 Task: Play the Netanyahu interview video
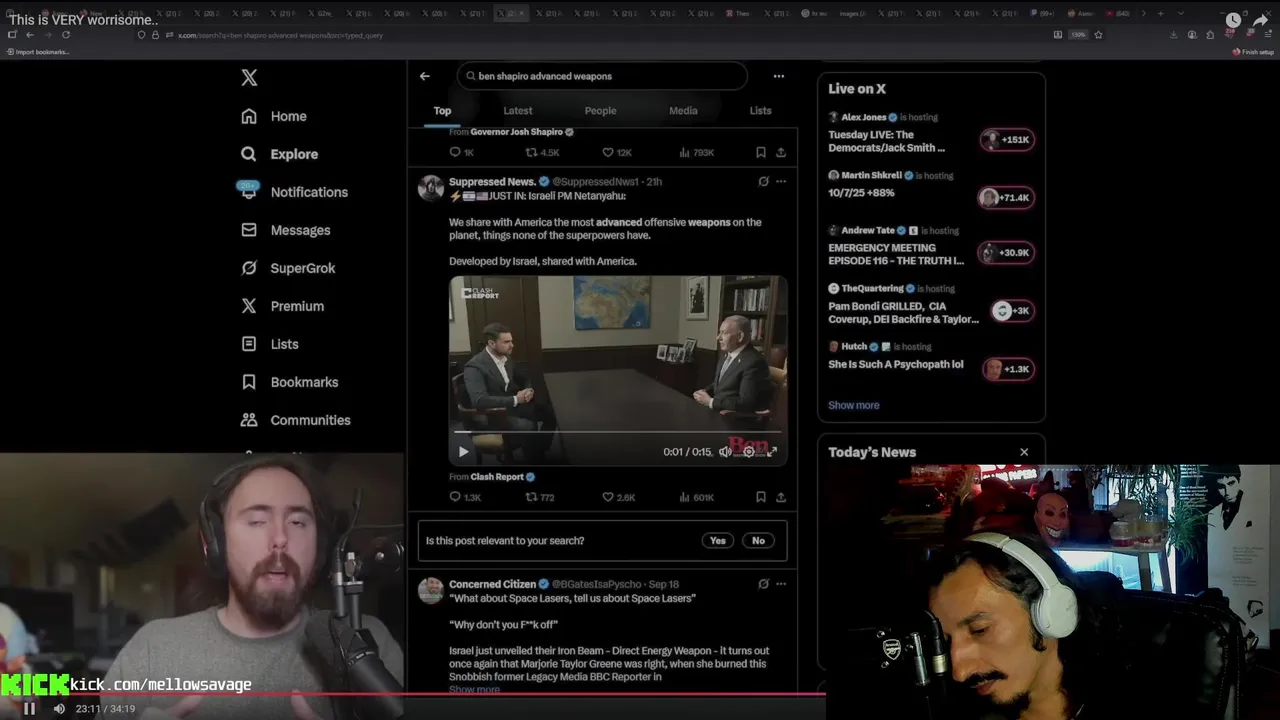[x=463, y=452]
